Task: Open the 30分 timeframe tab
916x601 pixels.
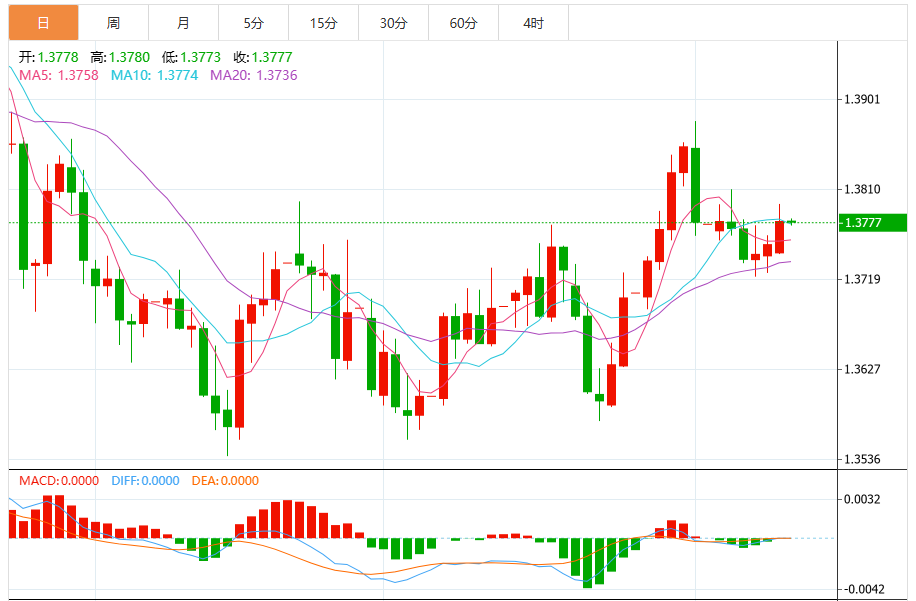Action: coord(393,23)
